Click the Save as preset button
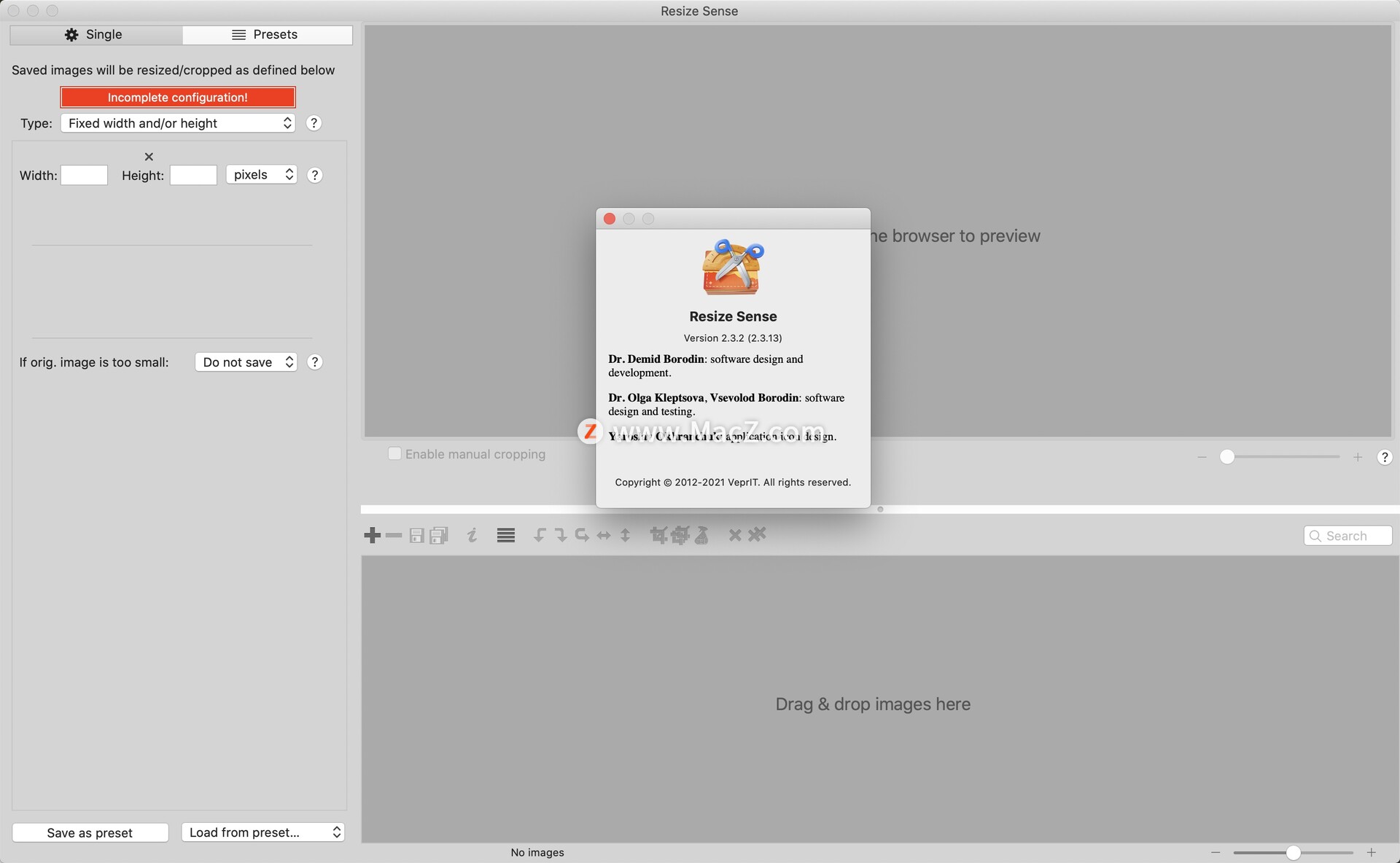This screenshot has height=863, width=1400. click(90, 832)
